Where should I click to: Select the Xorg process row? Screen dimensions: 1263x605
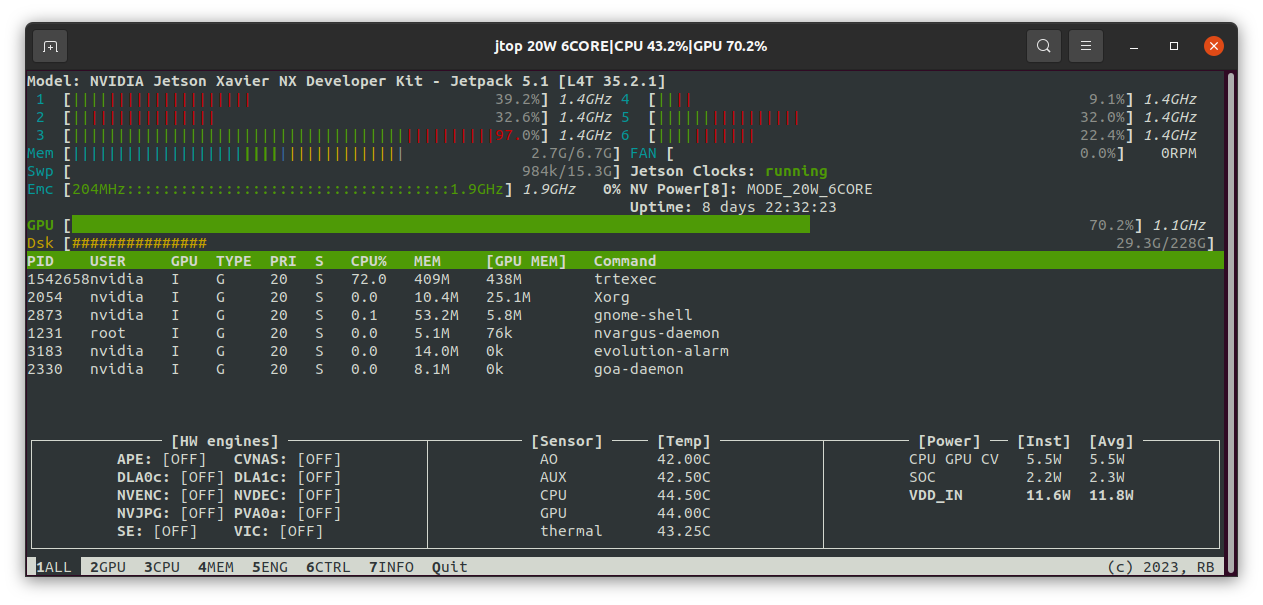click(611, 297)
